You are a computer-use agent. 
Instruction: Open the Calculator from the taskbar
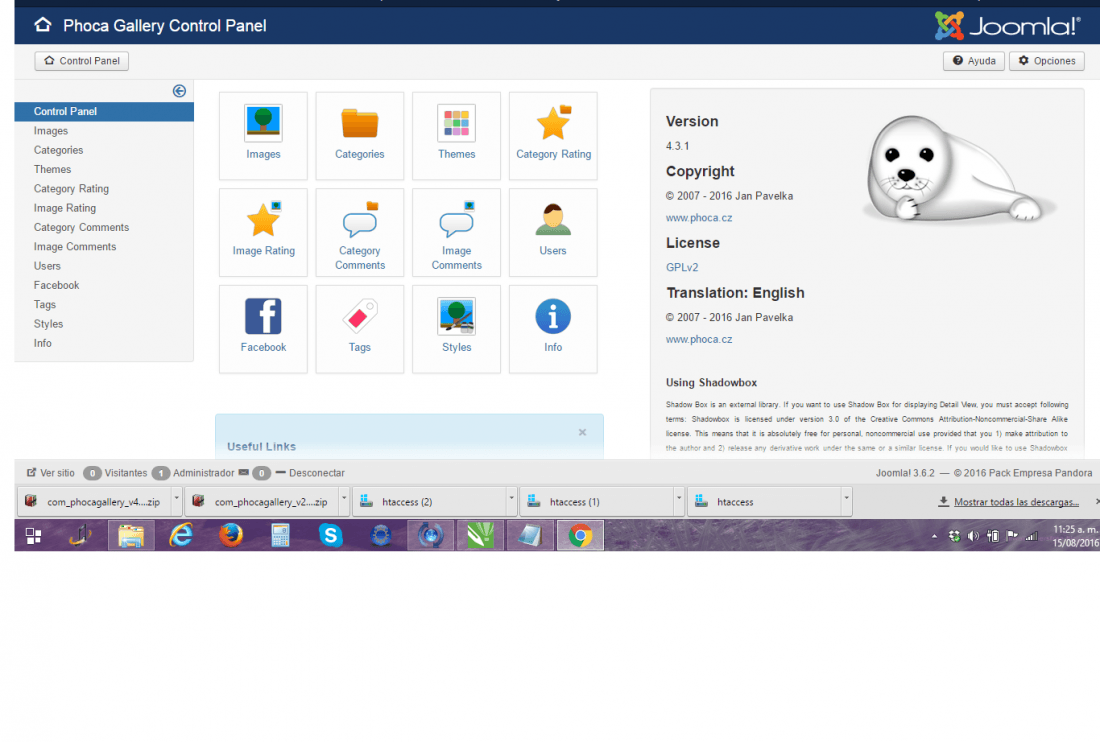click(x=281, y=536)
